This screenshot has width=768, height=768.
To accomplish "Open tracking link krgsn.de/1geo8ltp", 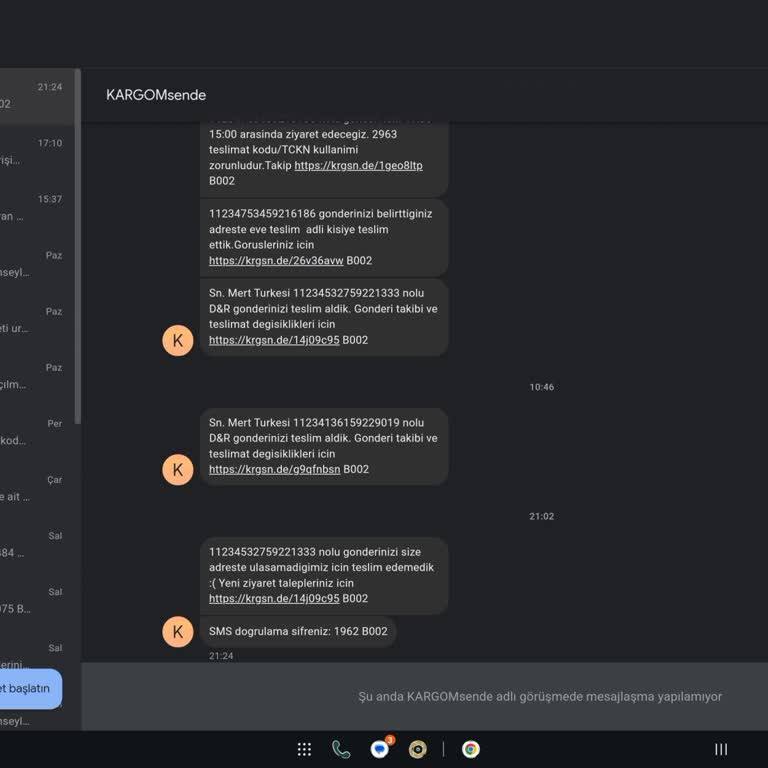I will click(x=359, y=166).
